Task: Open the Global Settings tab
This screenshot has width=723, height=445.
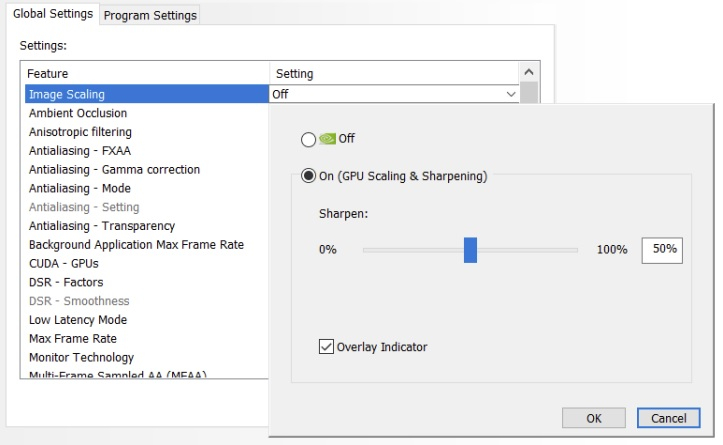Action: tap(52, 14)
